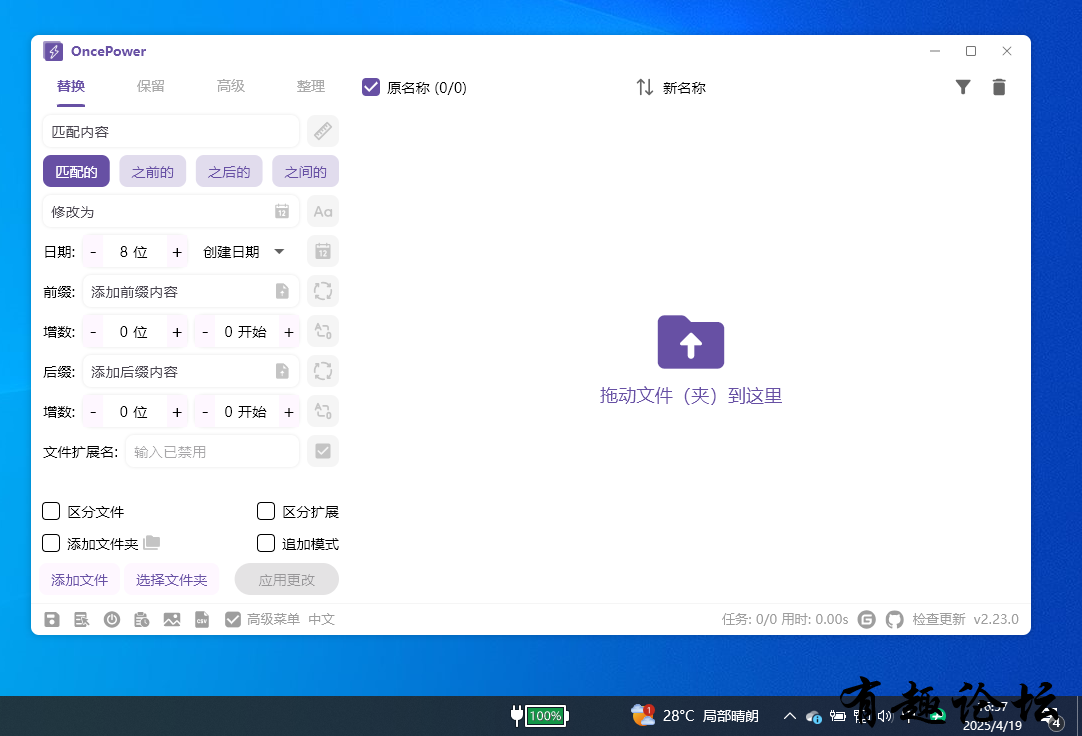Click the 应用更改 button

coord(286,579)
